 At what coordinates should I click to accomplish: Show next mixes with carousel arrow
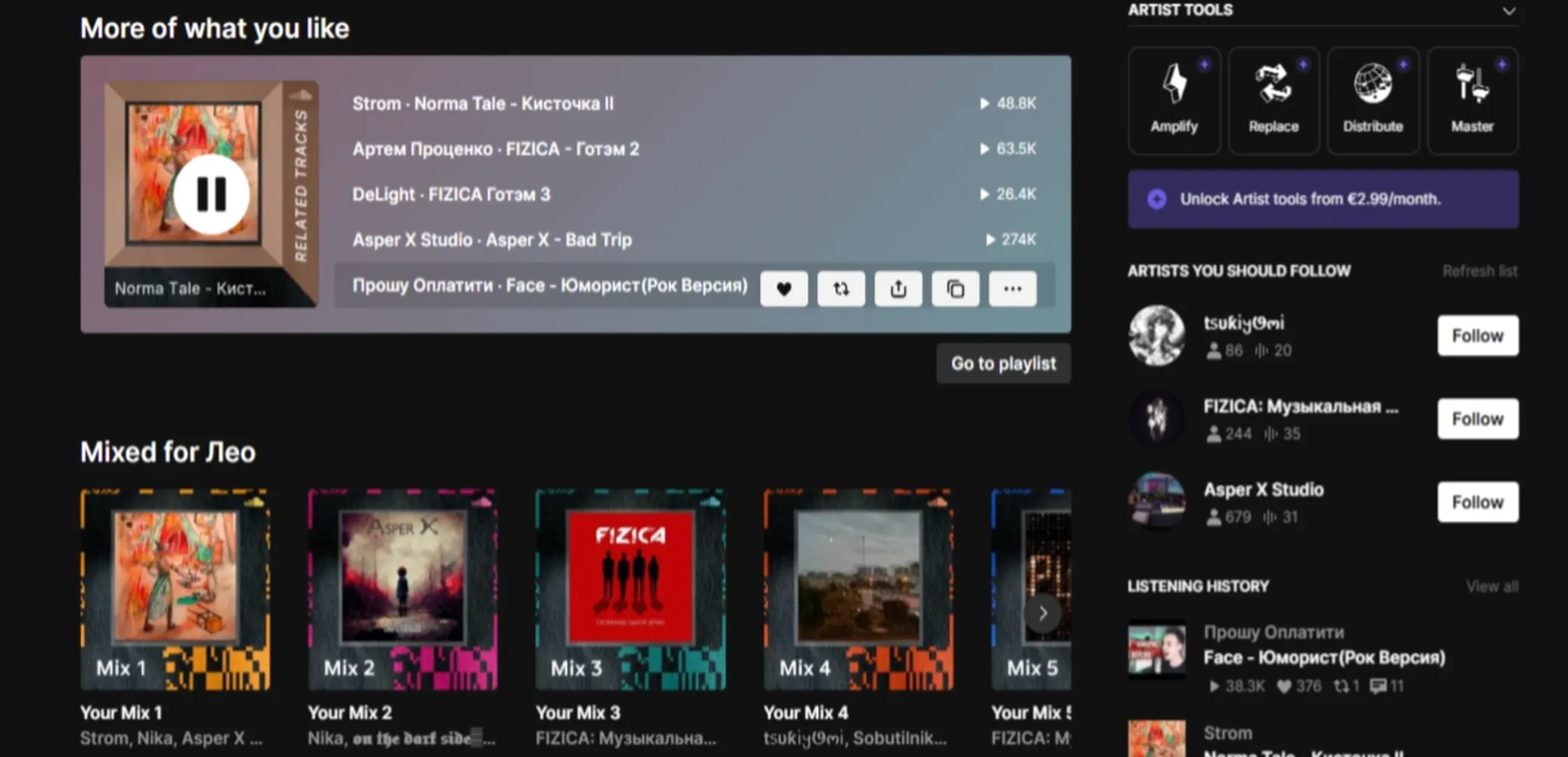(1043, 613)
